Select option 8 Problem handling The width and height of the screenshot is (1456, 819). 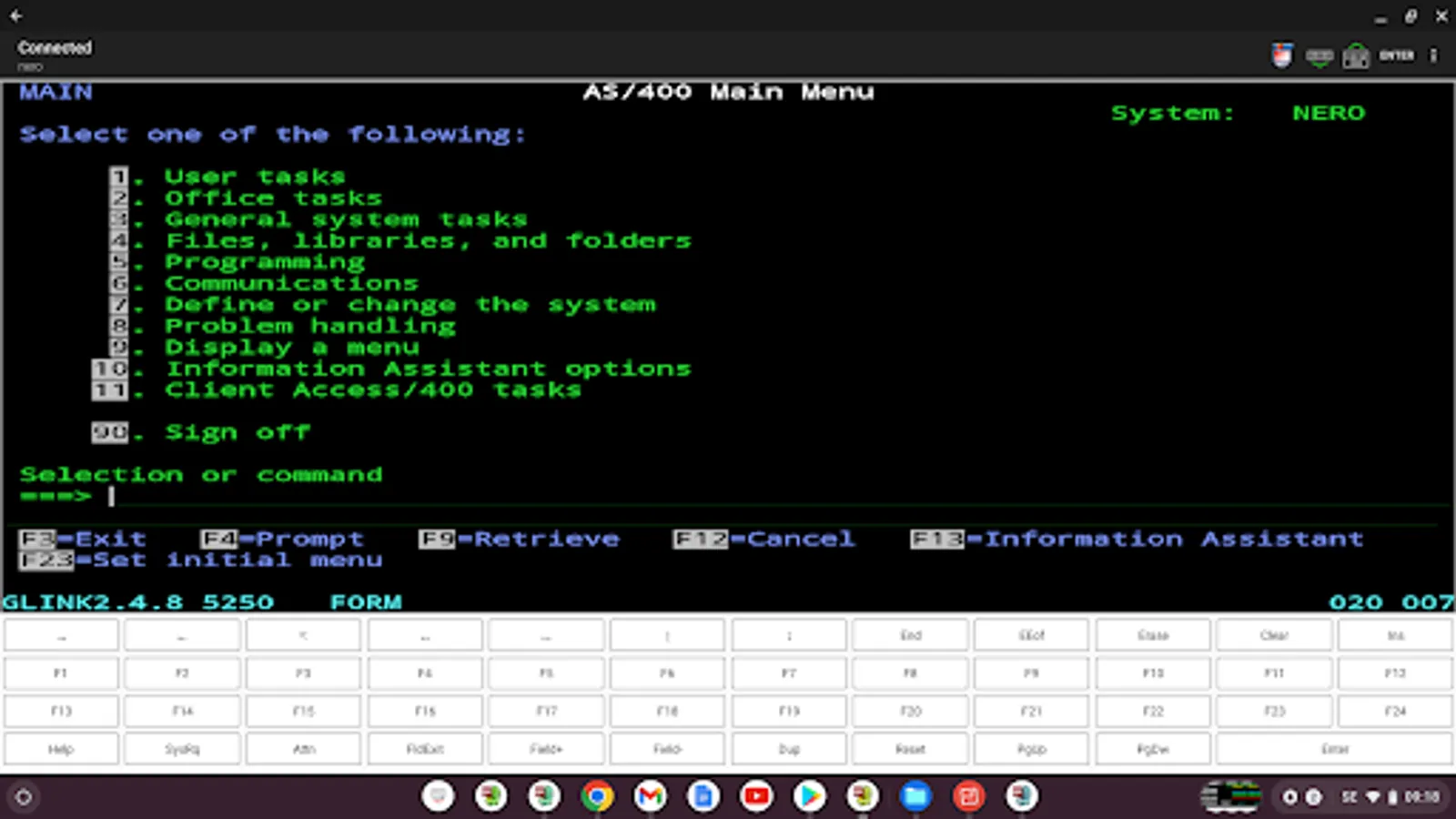pyautogui.click(x=282, y=326)
